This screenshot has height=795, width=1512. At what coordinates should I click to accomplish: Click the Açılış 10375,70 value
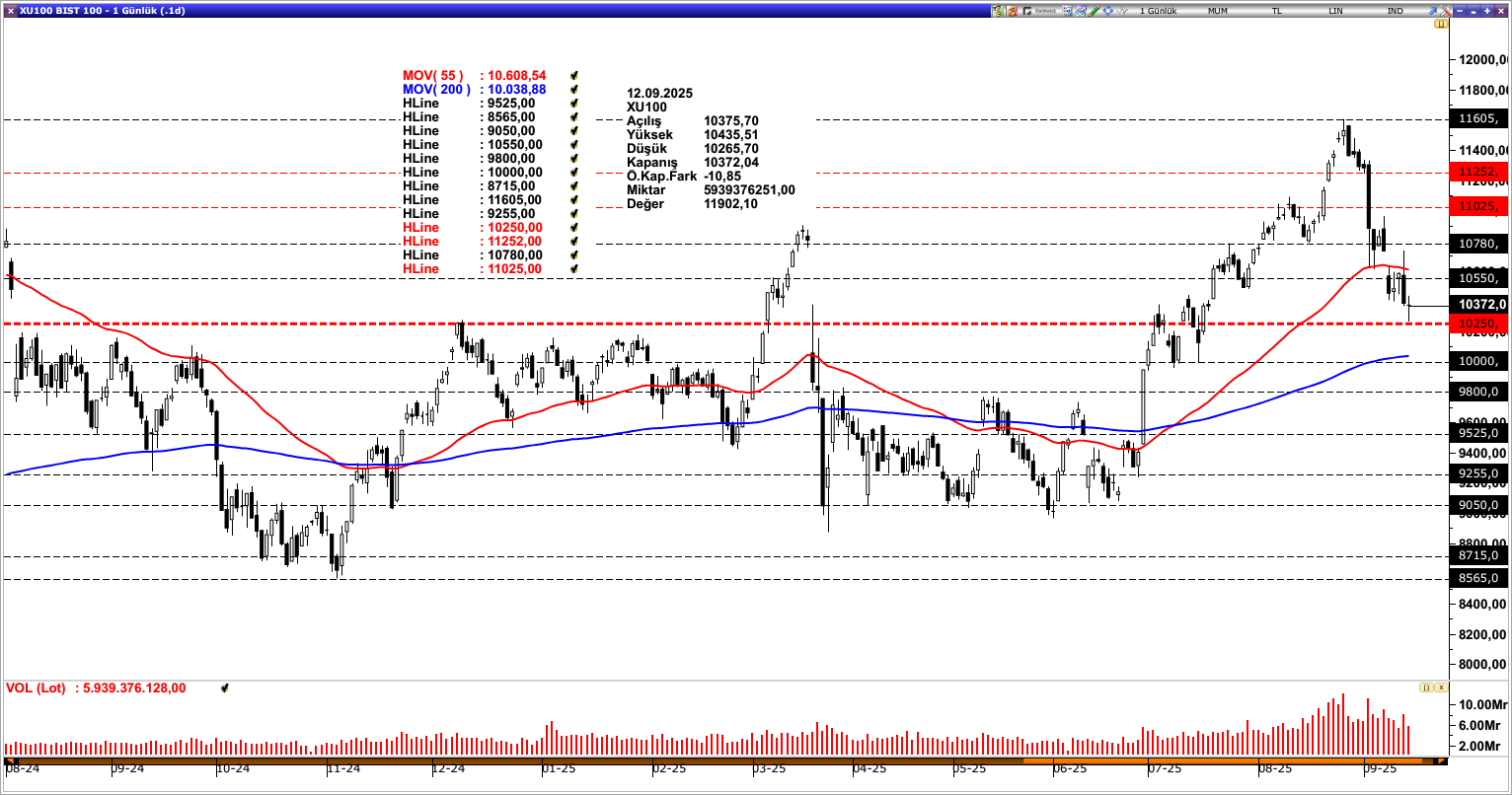point(731,121)
